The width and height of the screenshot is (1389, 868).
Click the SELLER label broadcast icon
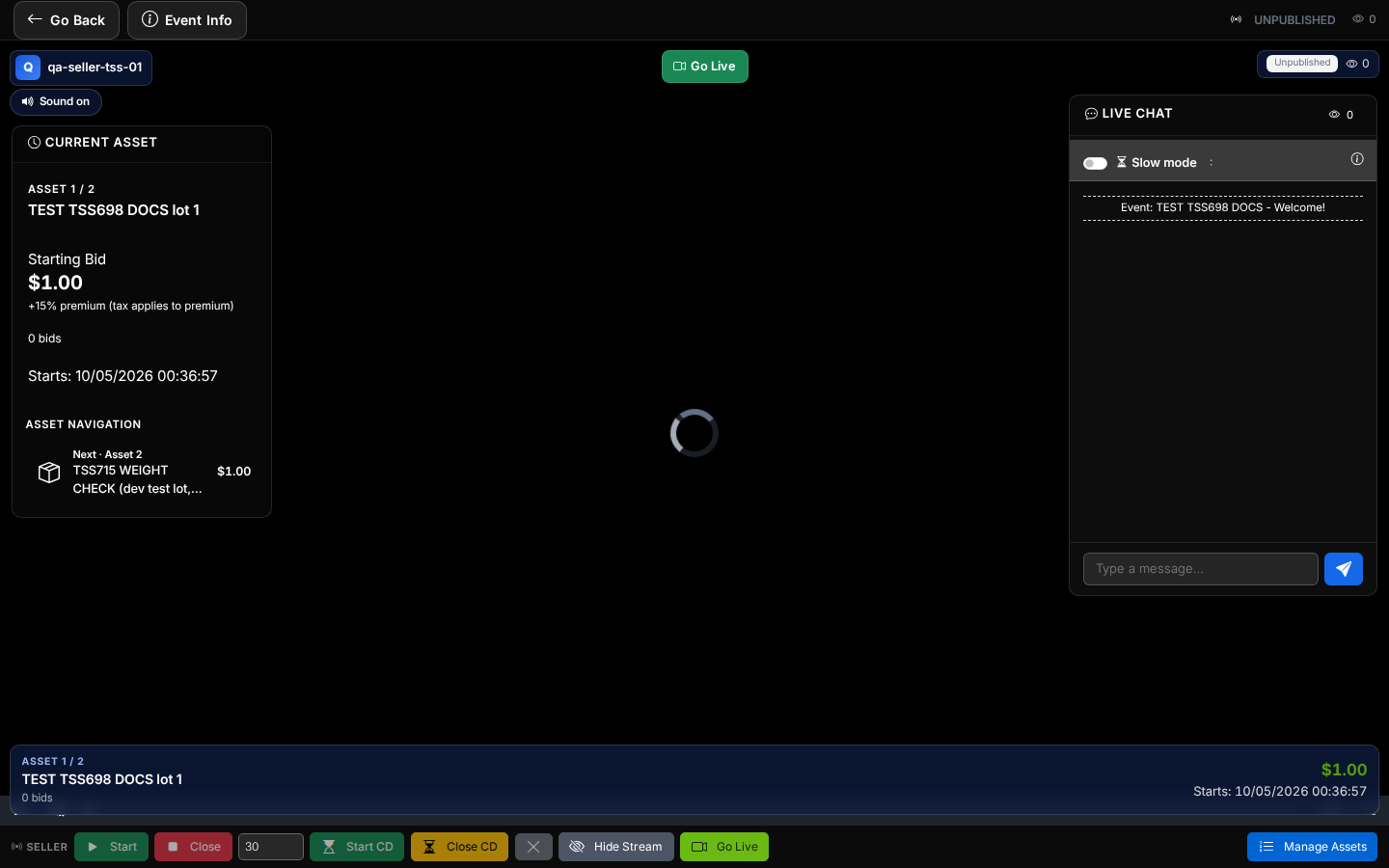16,847
